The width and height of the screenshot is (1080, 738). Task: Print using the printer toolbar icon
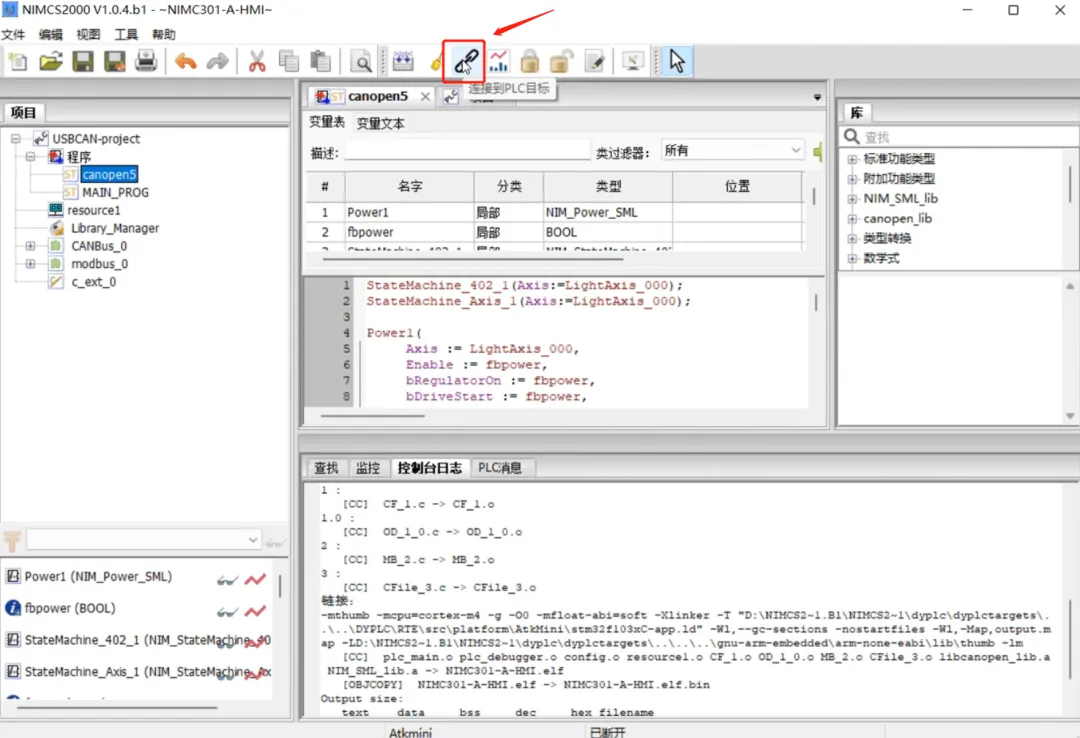[x=146, y=61]
